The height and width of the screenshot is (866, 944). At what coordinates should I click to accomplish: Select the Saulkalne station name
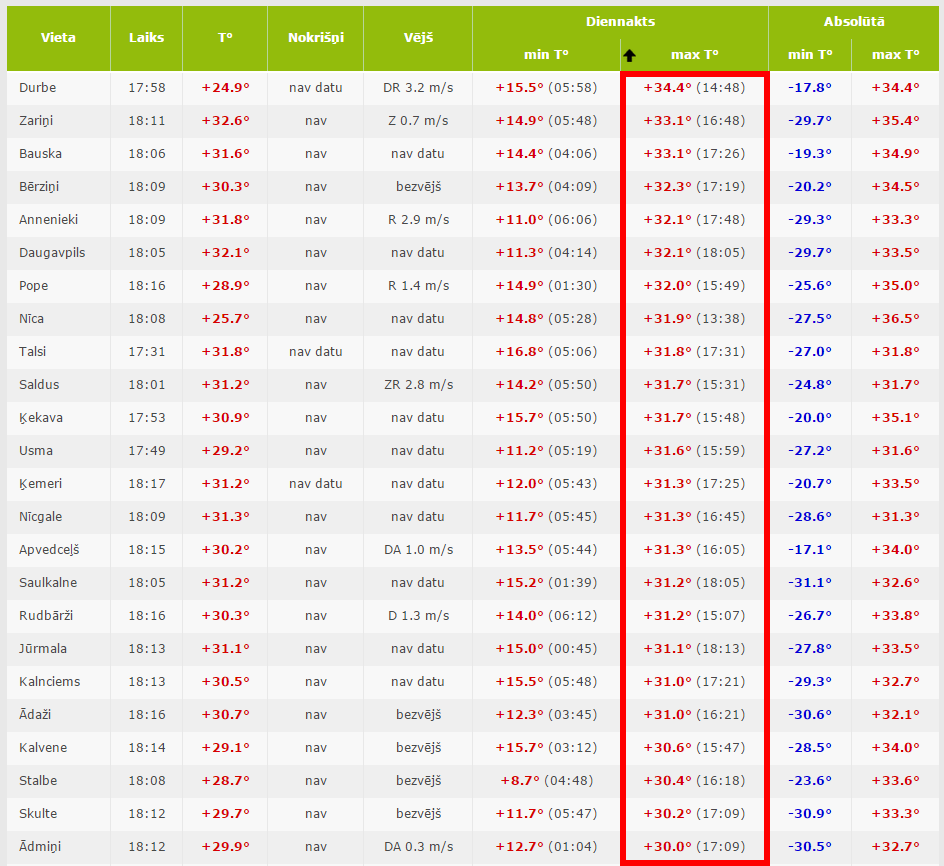pyautogui.click(x=48, y=582)
